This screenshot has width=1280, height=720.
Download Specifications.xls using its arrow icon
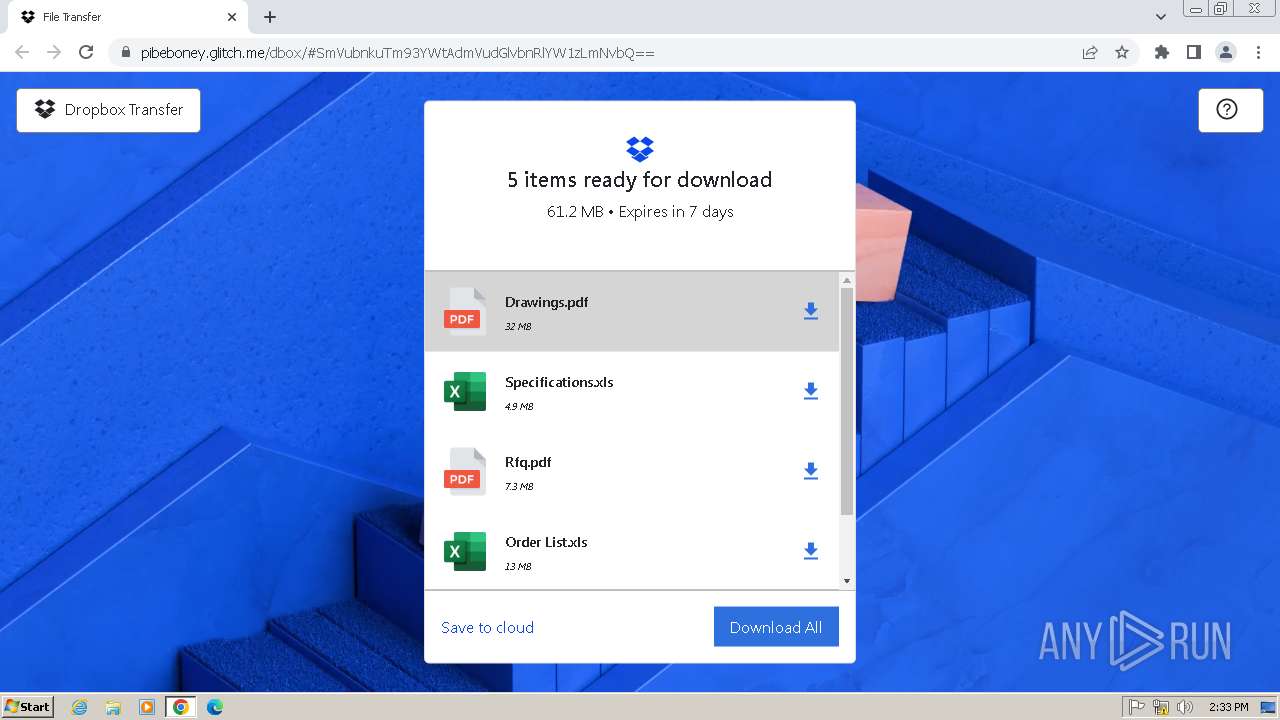[x=811, y=391]
